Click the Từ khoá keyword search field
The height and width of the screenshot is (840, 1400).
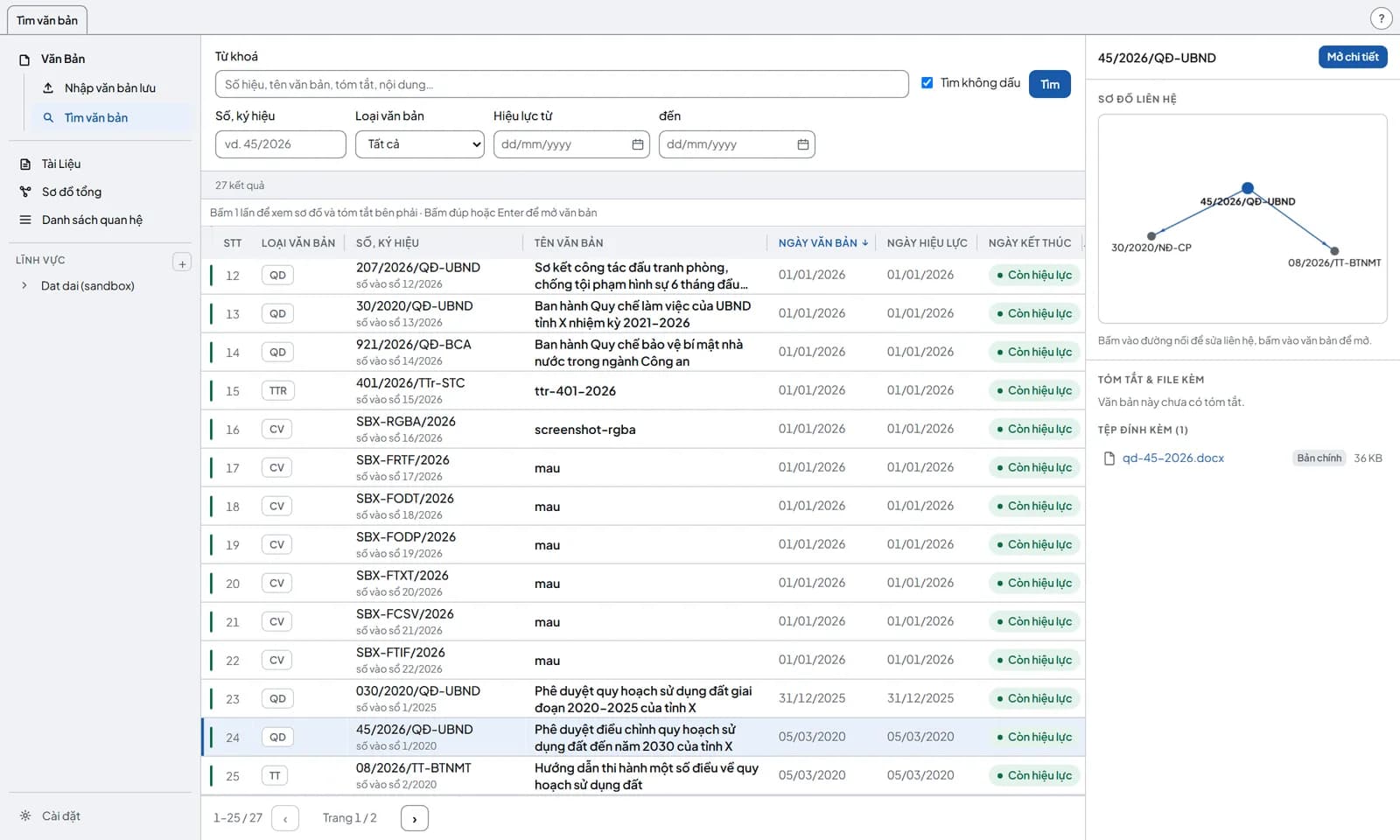tap(562, 84)
